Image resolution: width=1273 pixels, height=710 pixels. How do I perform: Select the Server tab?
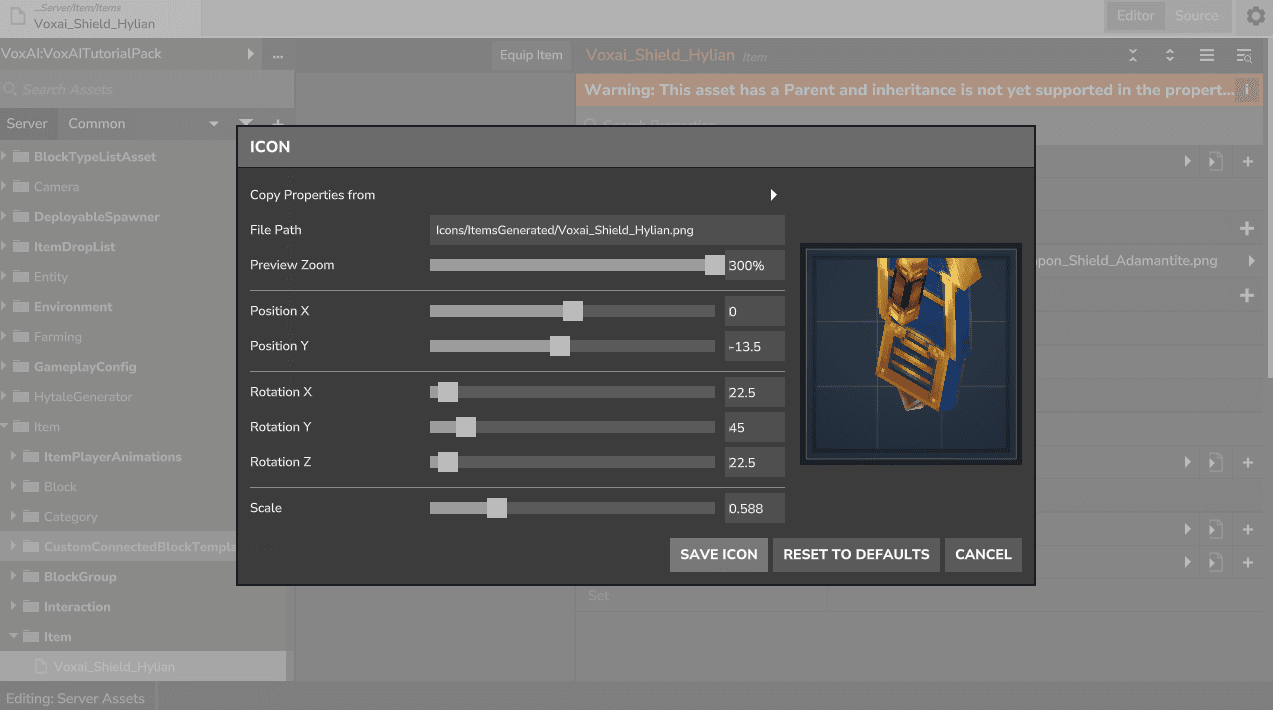click(27, 124)
